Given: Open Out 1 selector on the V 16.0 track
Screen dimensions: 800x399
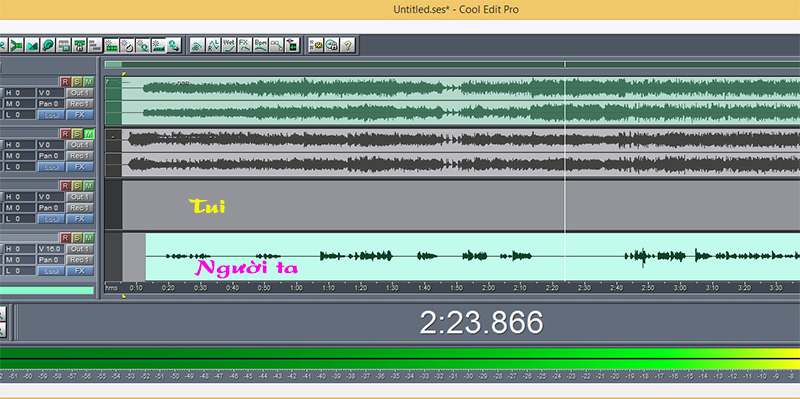Looking at the screenshot, I should (80, 249).
